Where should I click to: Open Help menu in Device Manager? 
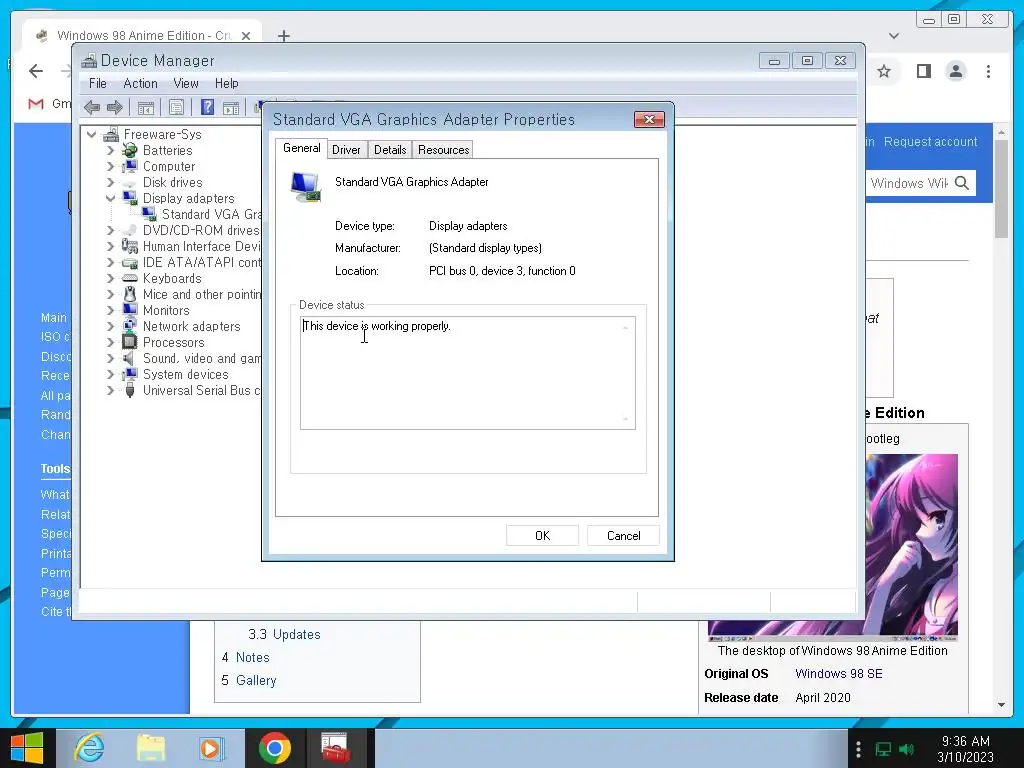click(227, 84)
